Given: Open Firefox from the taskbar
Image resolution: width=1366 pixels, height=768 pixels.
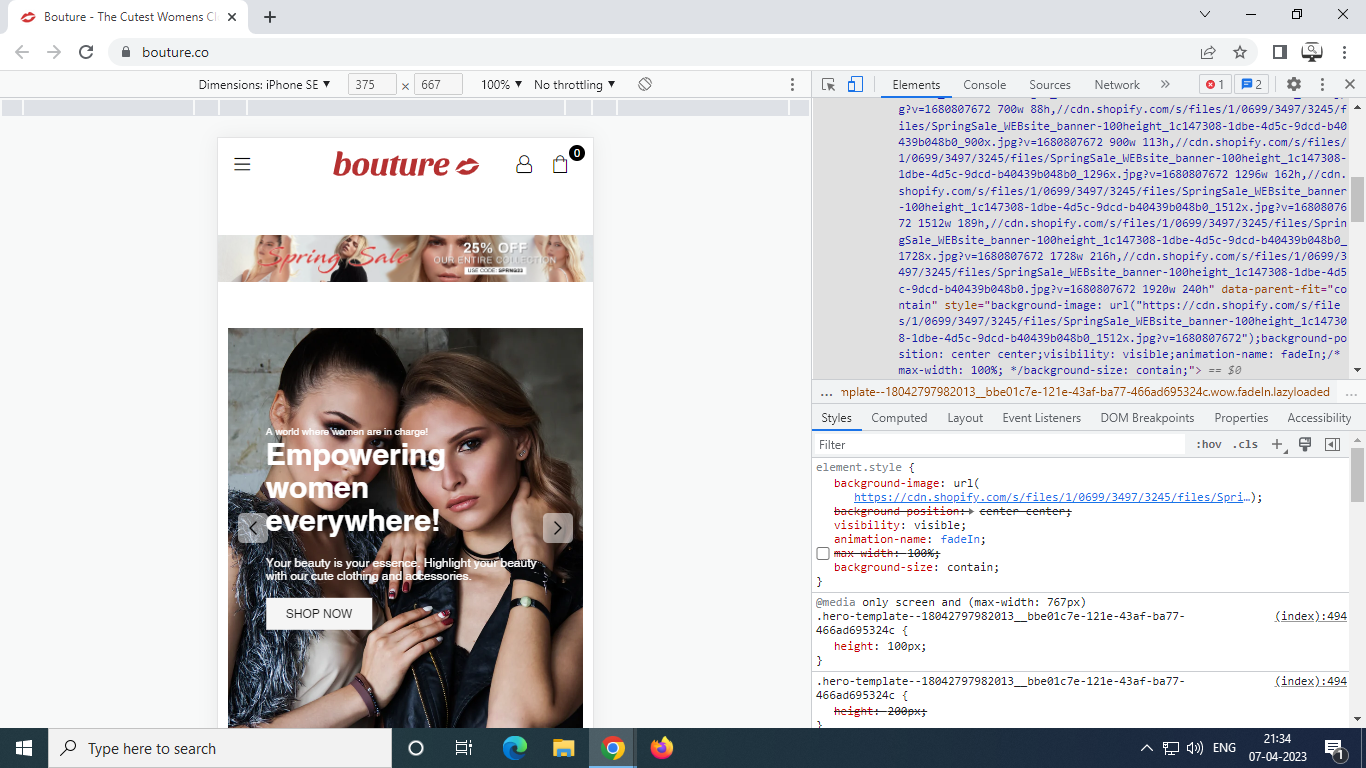Looking at the screenshot, I should [x=662, y=748].
